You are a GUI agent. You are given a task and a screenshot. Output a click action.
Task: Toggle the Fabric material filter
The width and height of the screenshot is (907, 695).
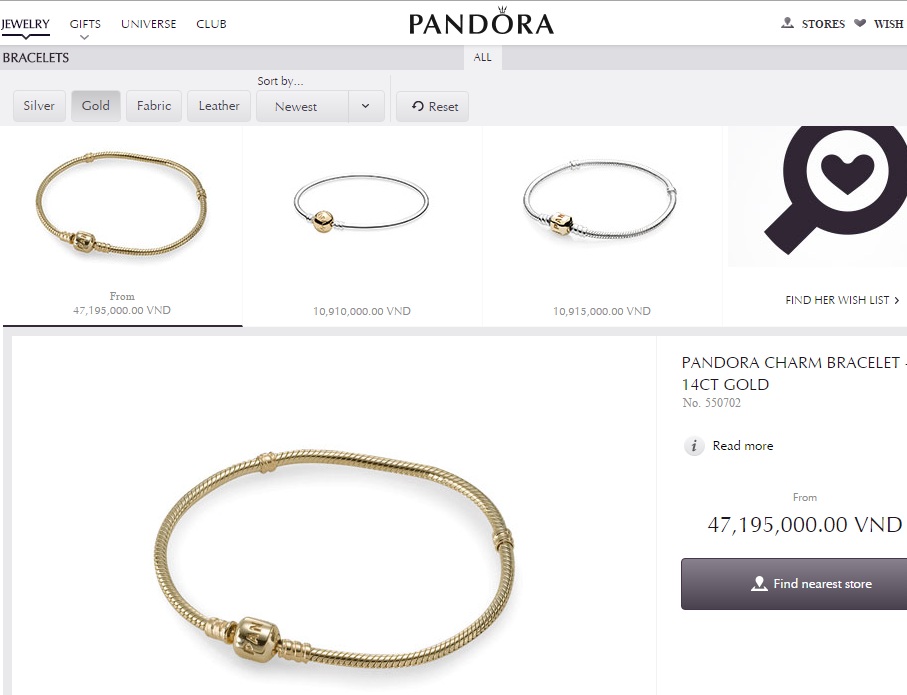(154, 106)
